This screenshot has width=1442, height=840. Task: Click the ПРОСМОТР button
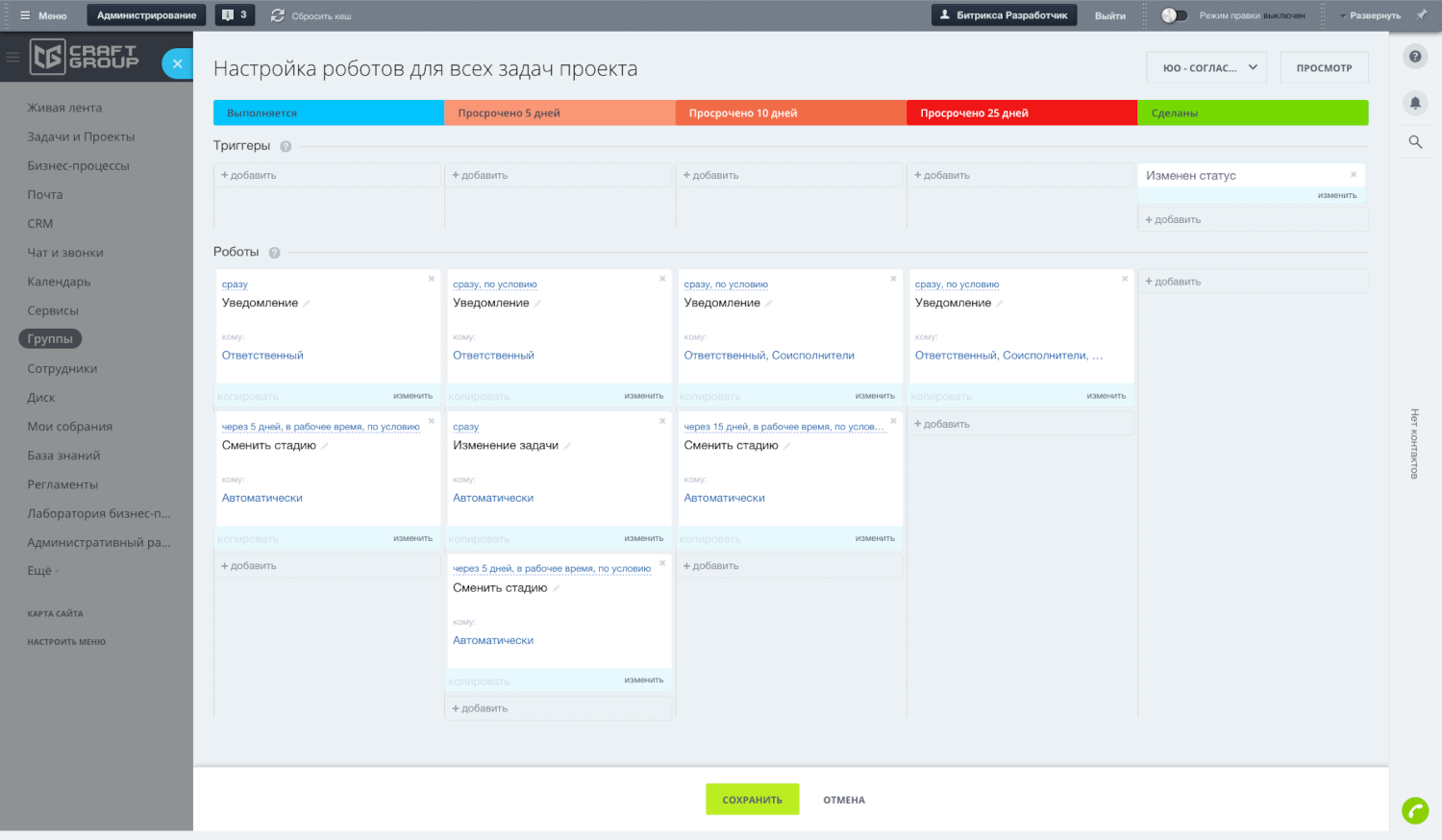1324,68
